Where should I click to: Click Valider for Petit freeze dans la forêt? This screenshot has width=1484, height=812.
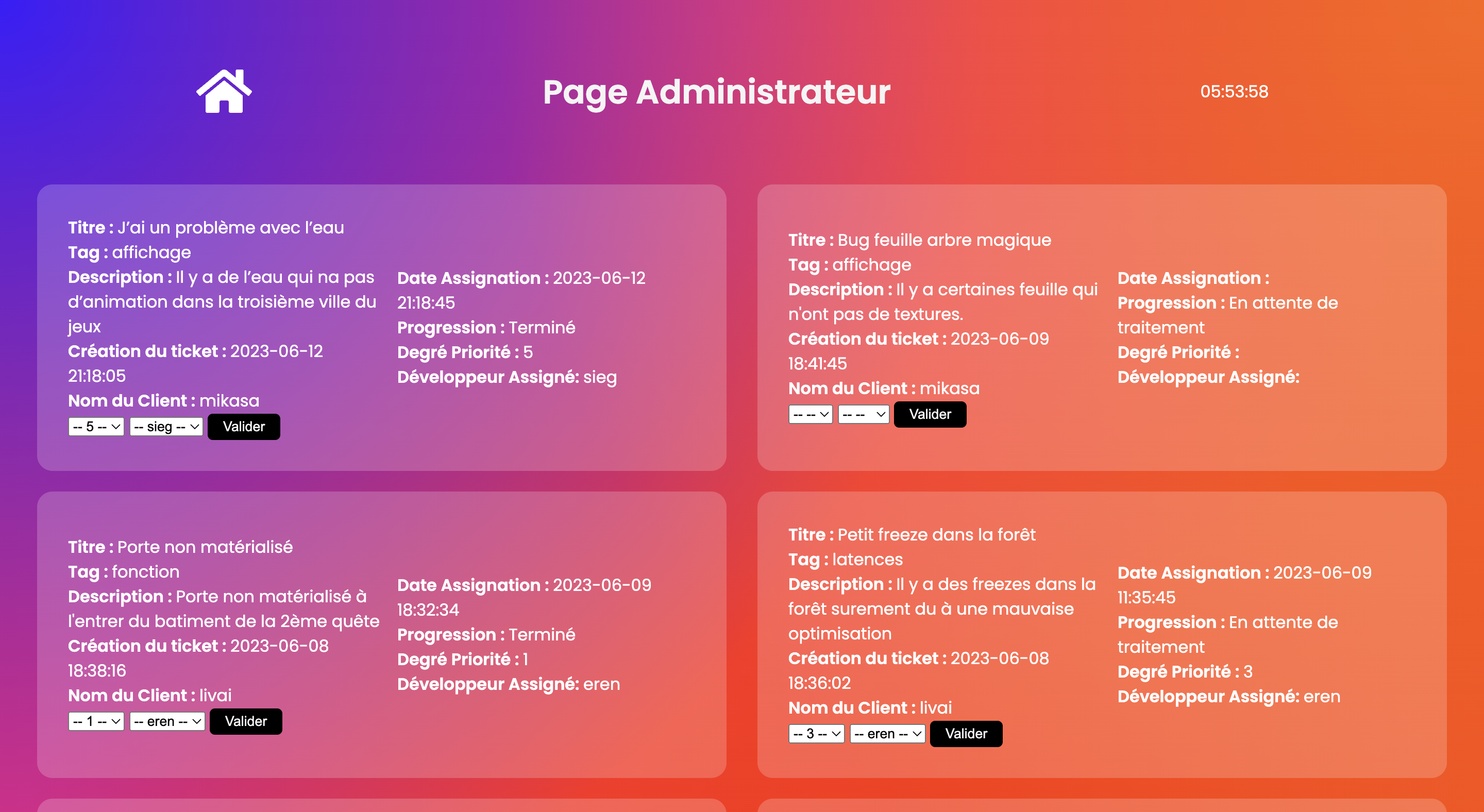966,734
